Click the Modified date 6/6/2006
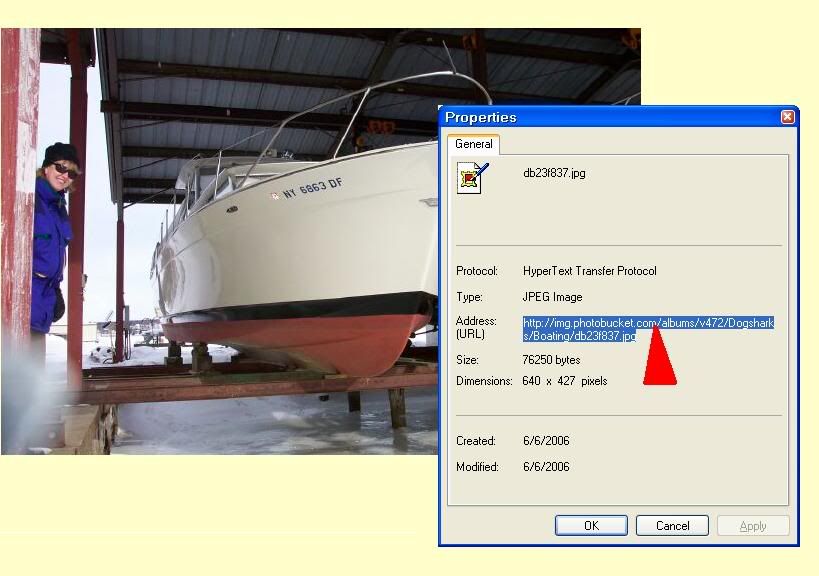The width and height of the screenshot is (819, 576). [x=546, y=466]
